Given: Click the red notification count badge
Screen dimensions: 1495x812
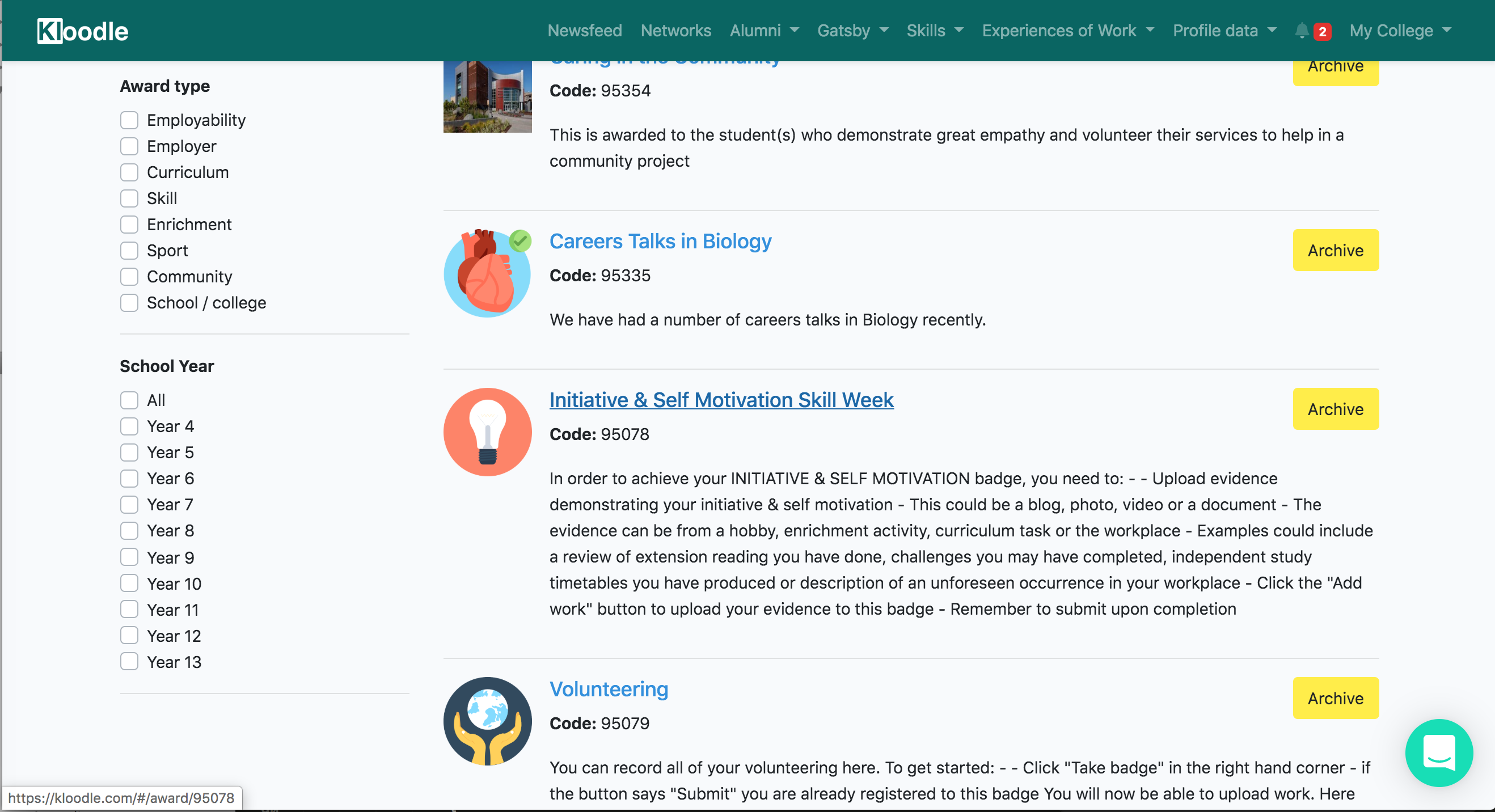Looking at the screenshot, I should (x=1322, y=31).
